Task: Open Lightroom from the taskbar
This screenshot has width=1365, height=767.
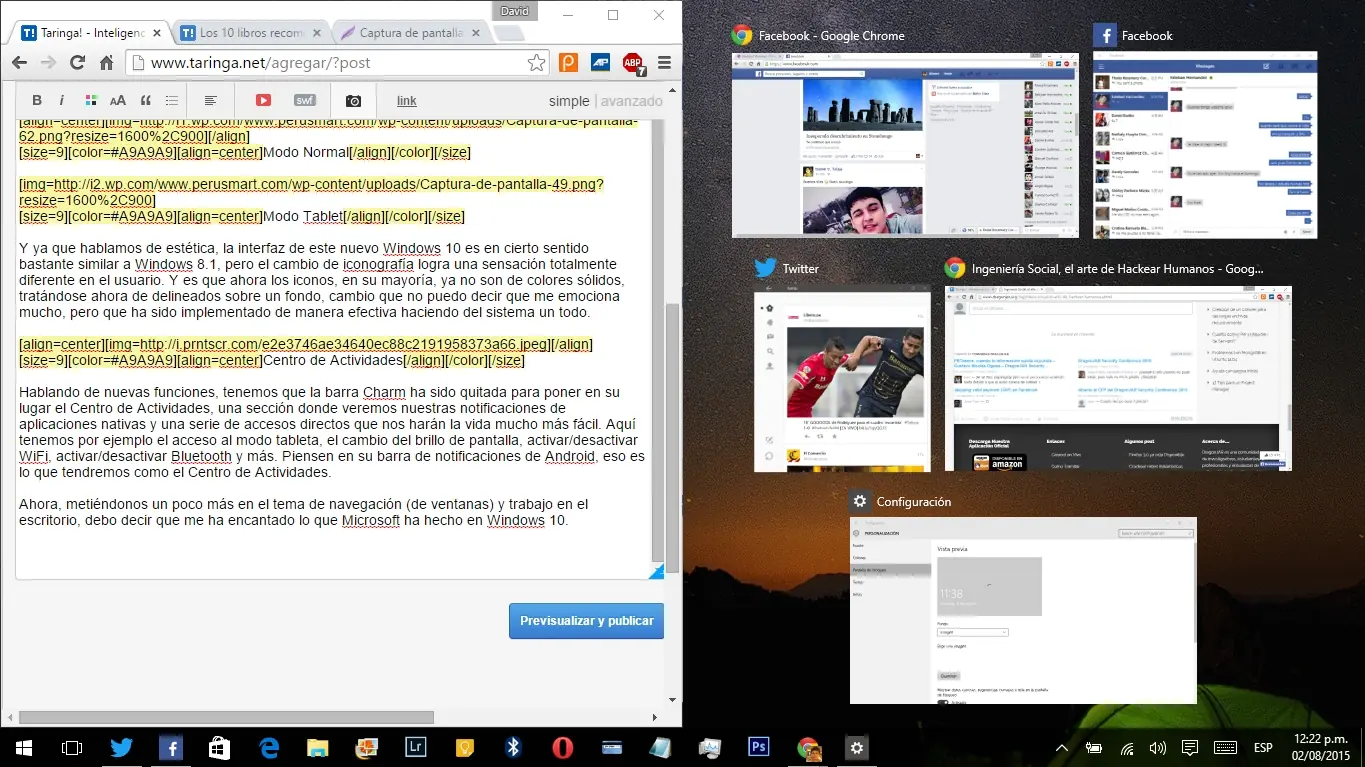Action: 415,747
